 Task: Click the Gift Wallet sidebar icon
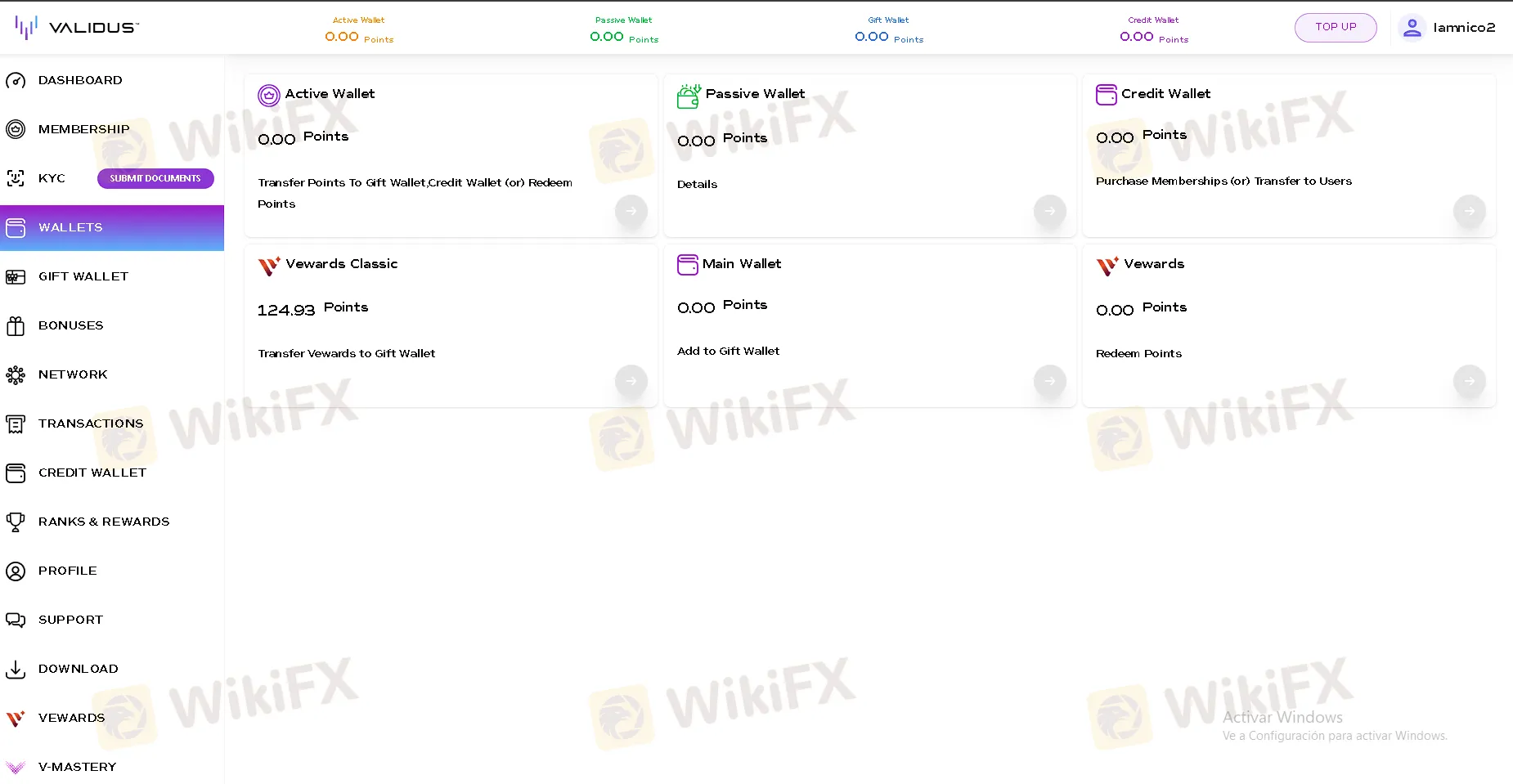16,276
